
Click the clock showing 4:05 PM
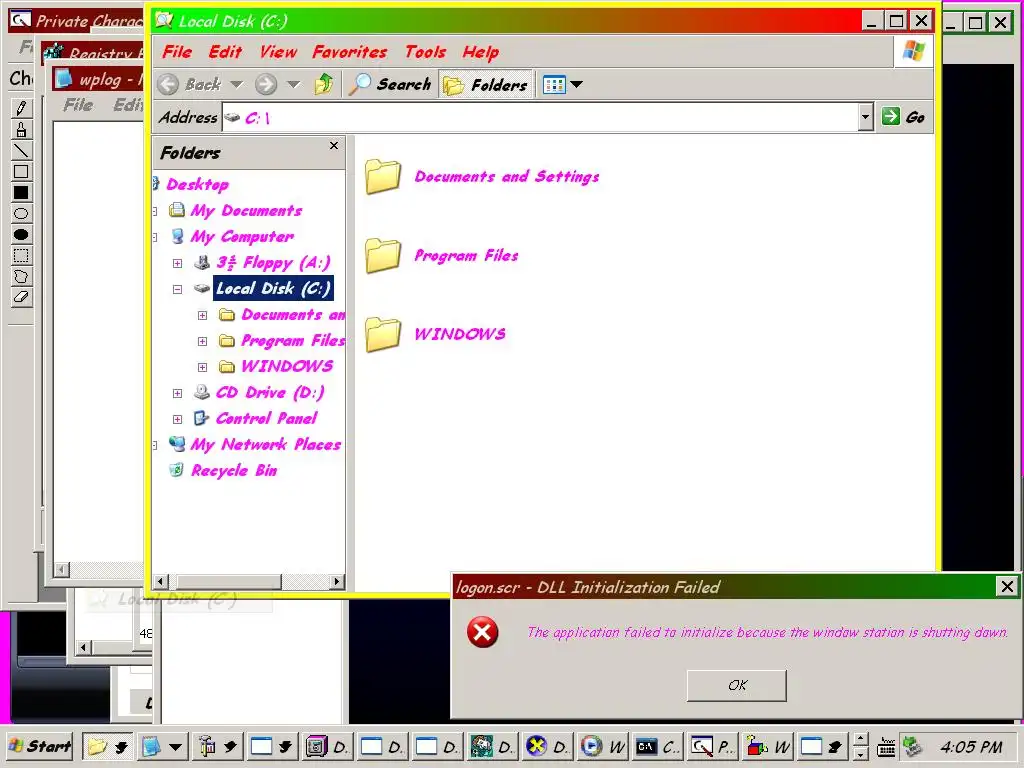tap(971, 746)
